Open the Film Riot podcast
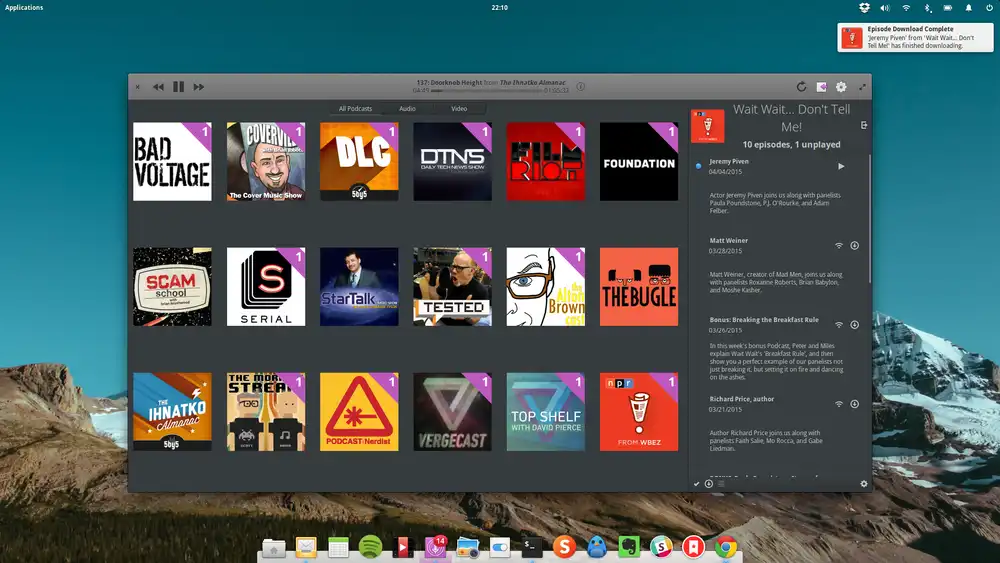This screenshot has width=1000, height=563. click(x=546, y=161)
